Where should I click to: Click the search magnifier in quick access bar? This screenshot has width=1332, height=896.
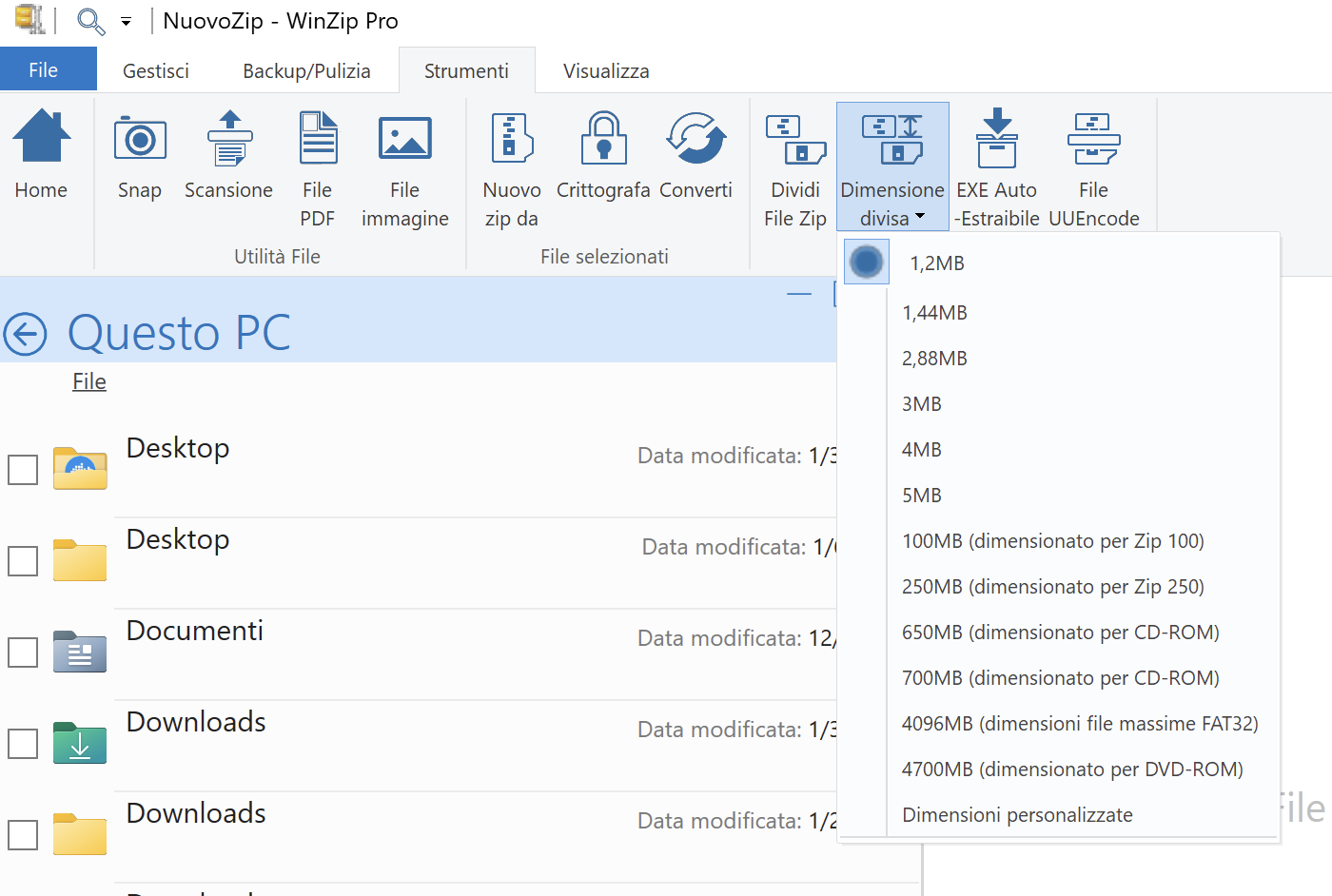click(90, 21)
